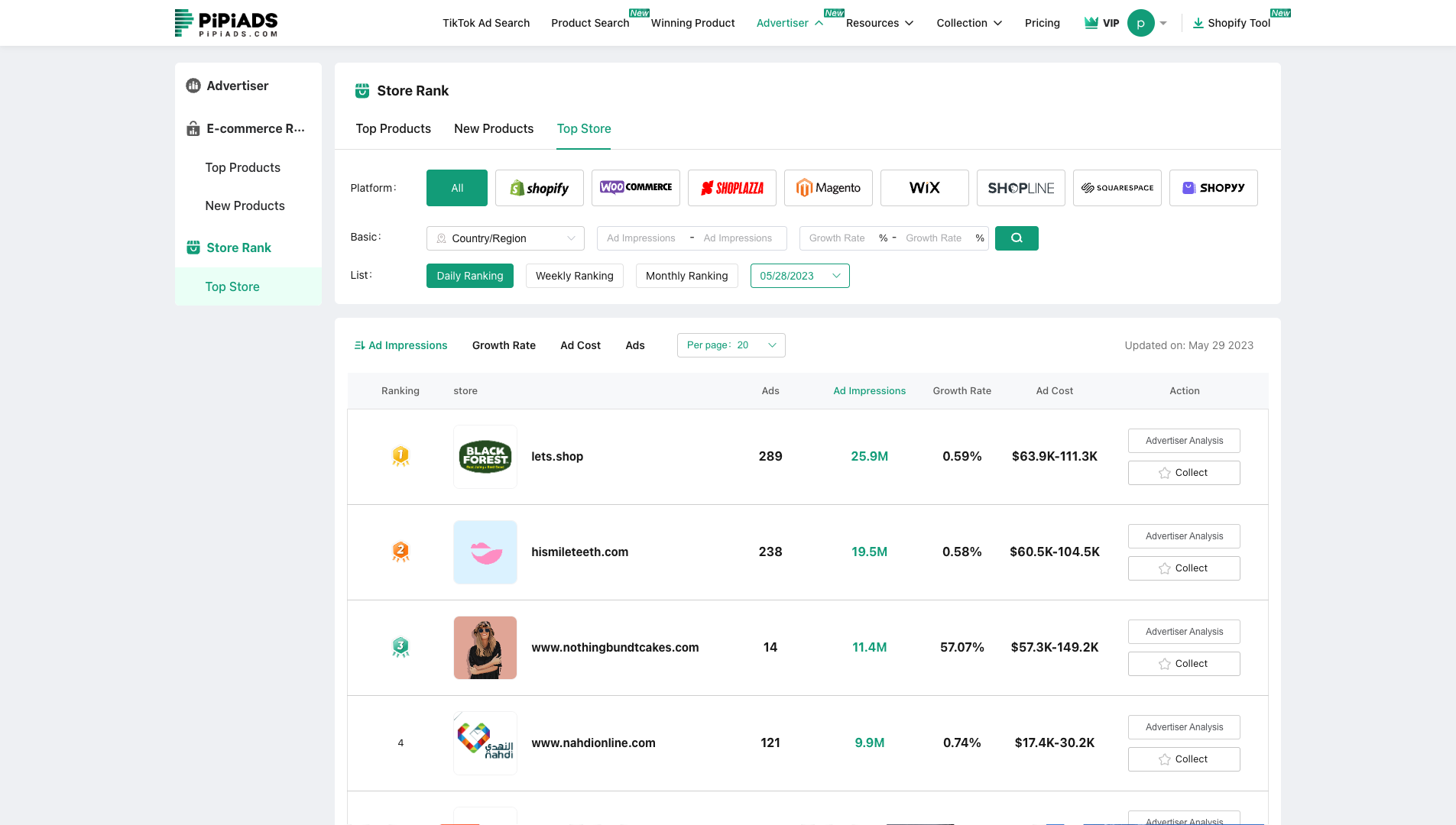This screenshot has height=825, width=1456.
Task: Click the Shopify Tool download icon
Action: click(x=1198, y=23)
